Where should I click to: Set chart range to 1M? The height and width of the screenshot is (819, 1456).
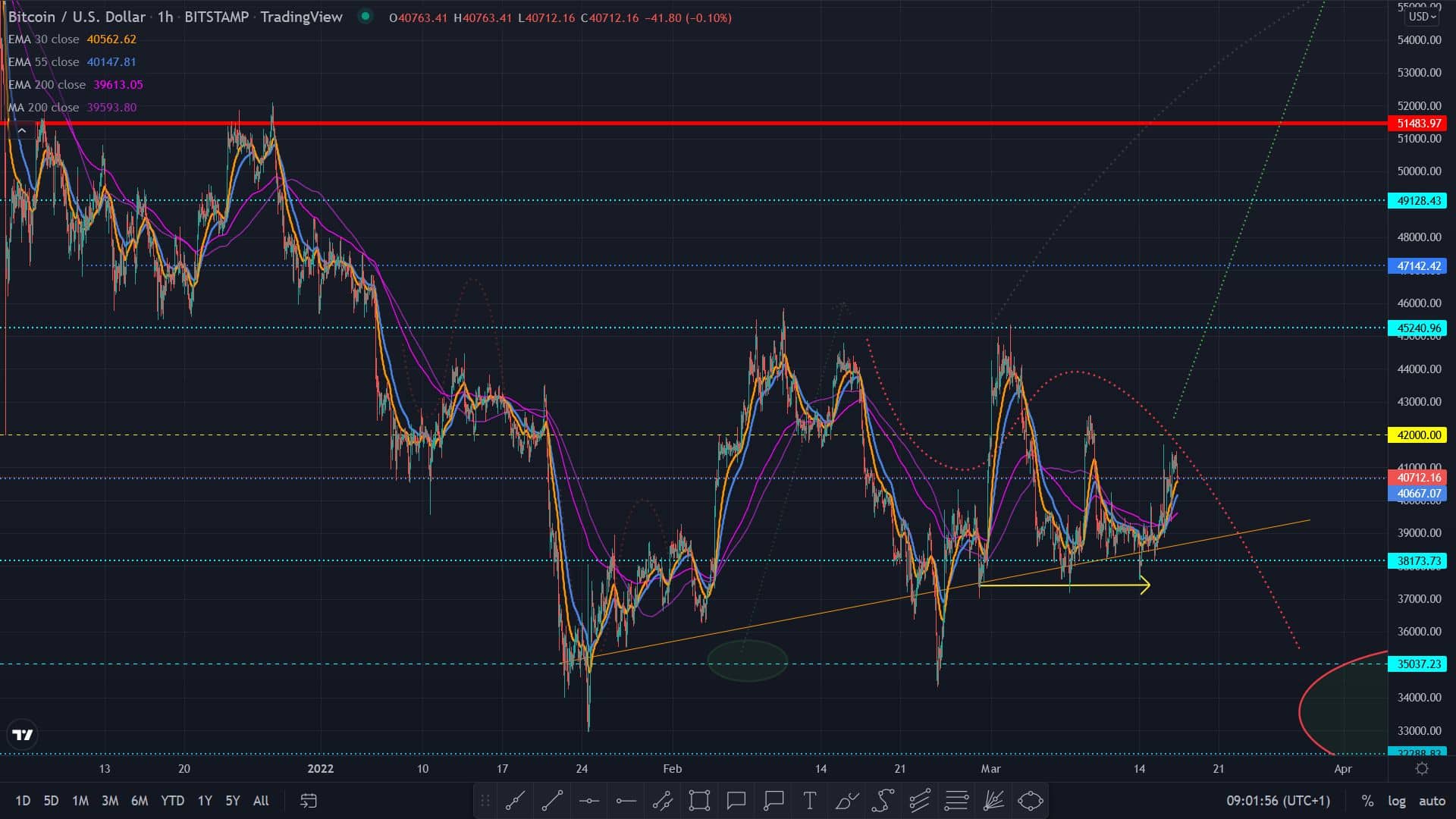tap(80, 800)
